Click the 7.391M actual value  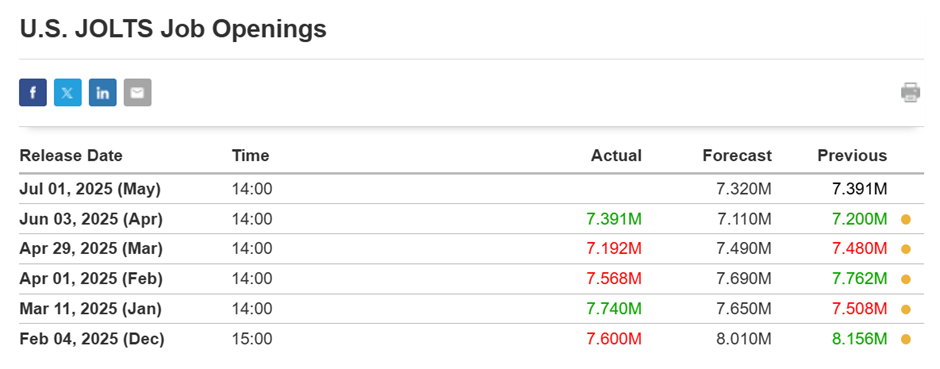(x=614, y=219)
